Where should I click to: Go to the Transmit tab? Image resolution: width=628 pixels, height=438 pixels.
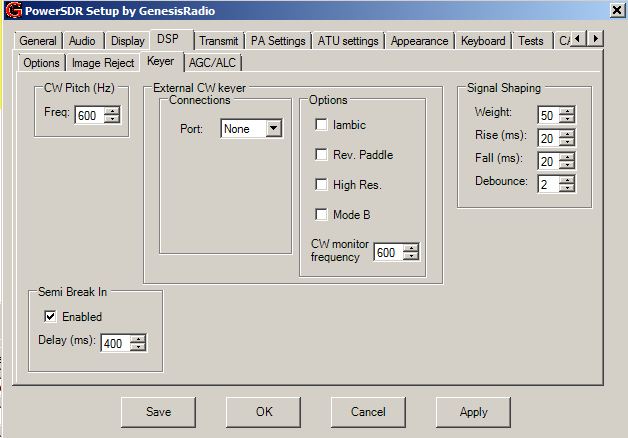pos(219,41)
